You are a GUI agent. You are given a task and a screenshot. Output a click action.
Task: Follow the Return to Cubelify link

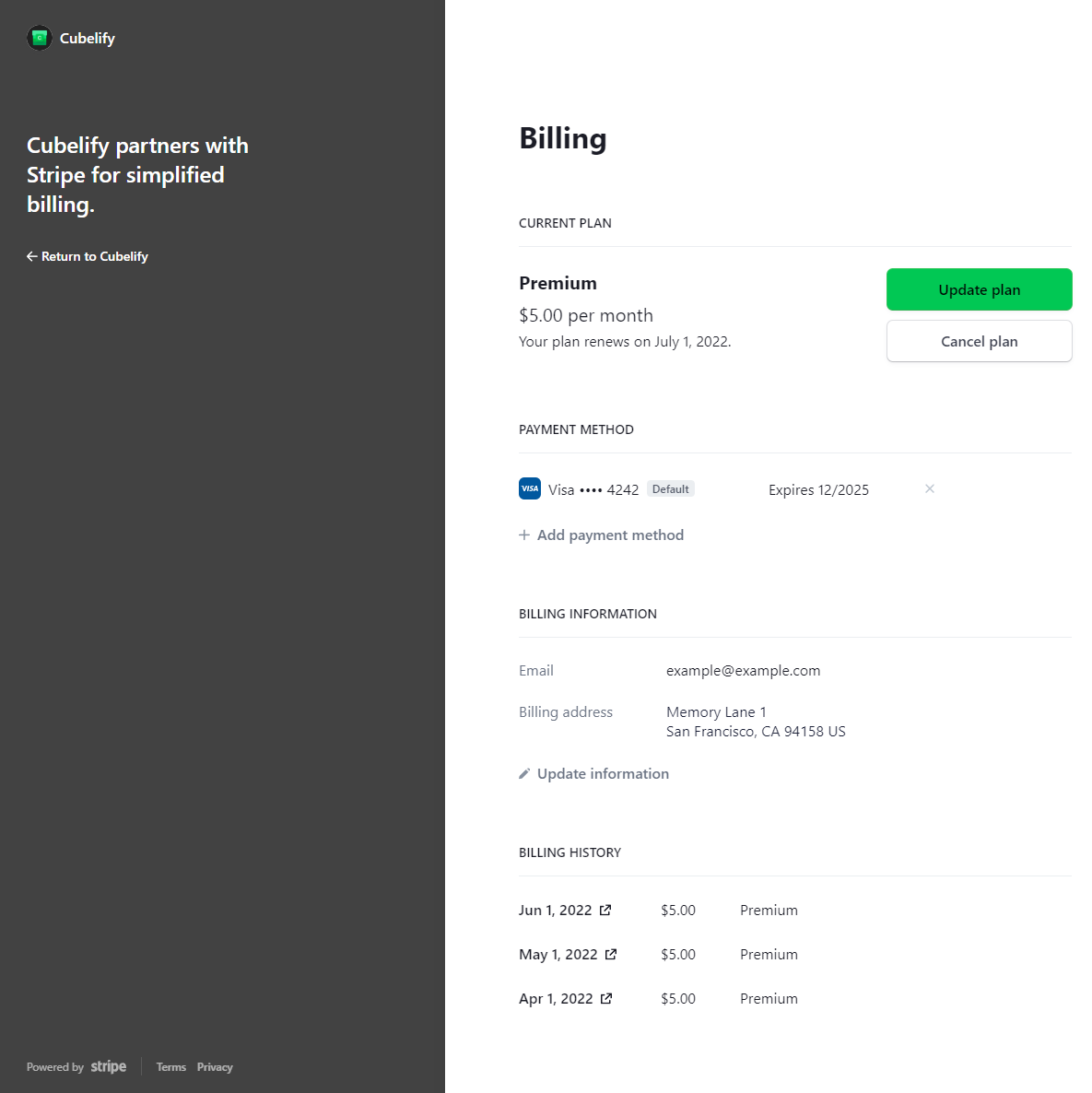click(x=94, y=256)
